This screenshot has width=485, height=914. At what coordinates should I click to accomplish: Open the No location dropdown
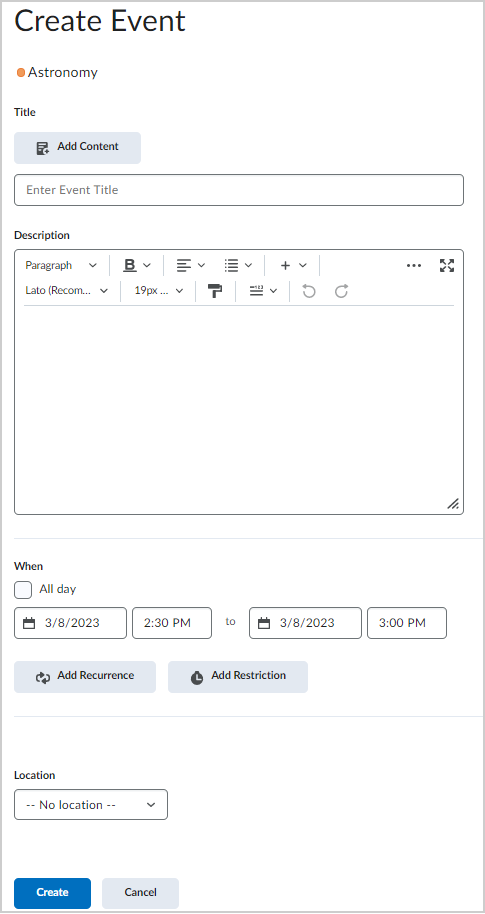[x=91, y=804]
